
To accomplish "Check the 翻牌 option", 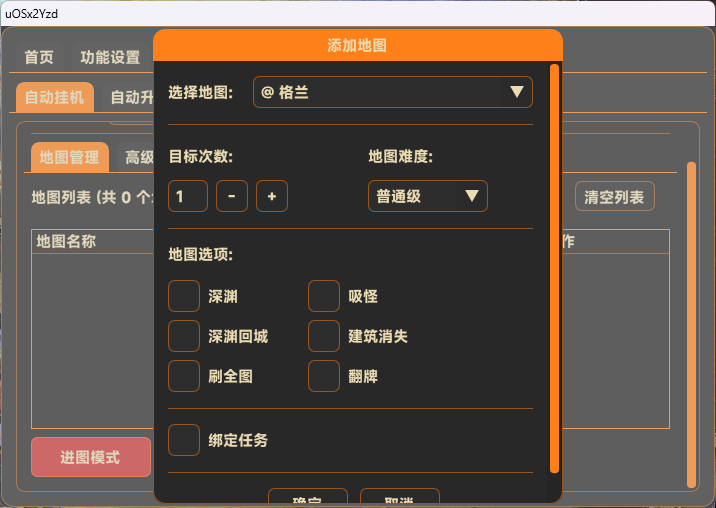I will click(x=324, y=377).
